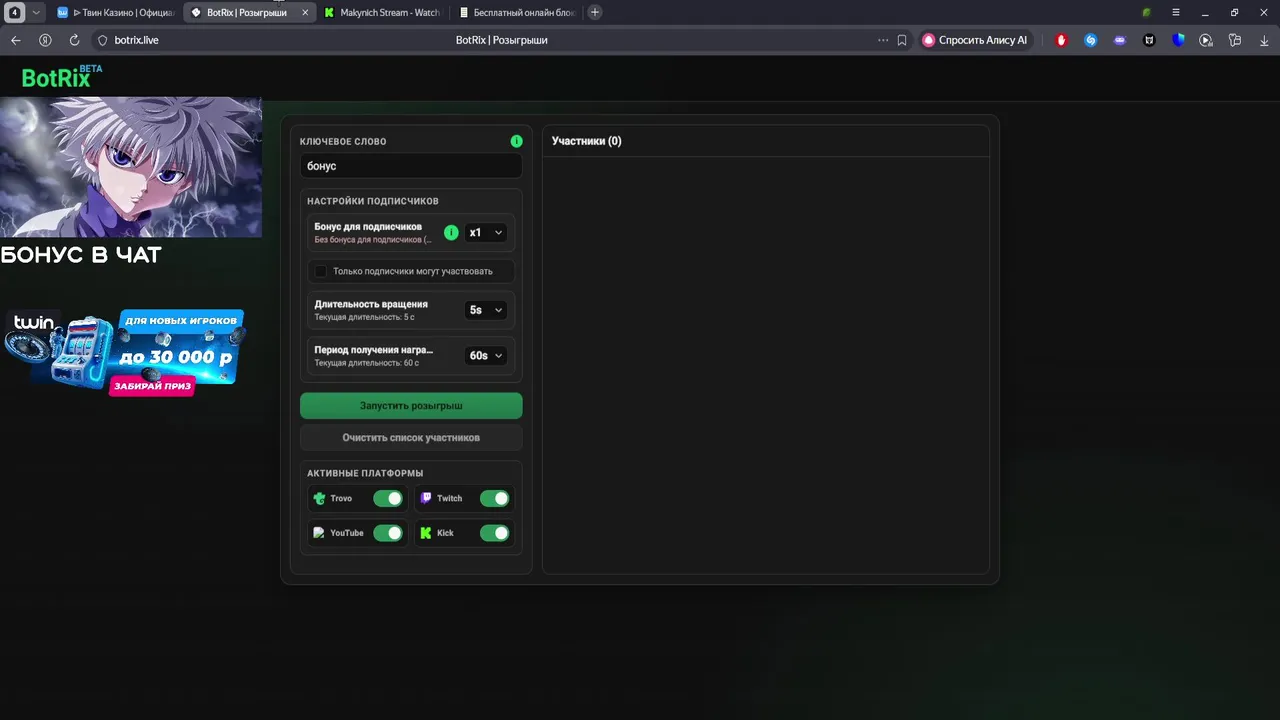Click the Бонус для подписчиков label
This screenshot has height=720, width=1280.
(x=368, y=227)
